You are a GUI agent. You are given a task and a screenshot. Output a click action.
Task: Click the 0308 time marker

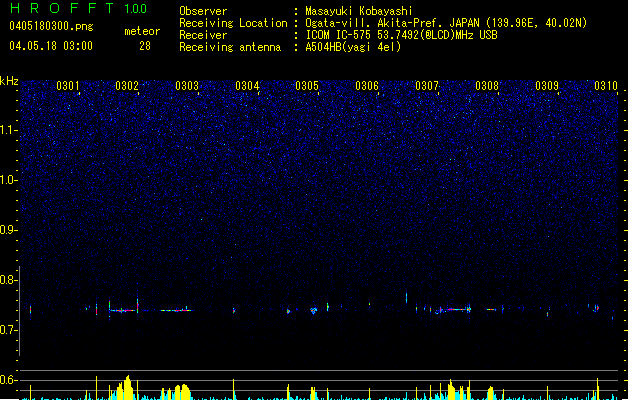[x=487, y=86]
